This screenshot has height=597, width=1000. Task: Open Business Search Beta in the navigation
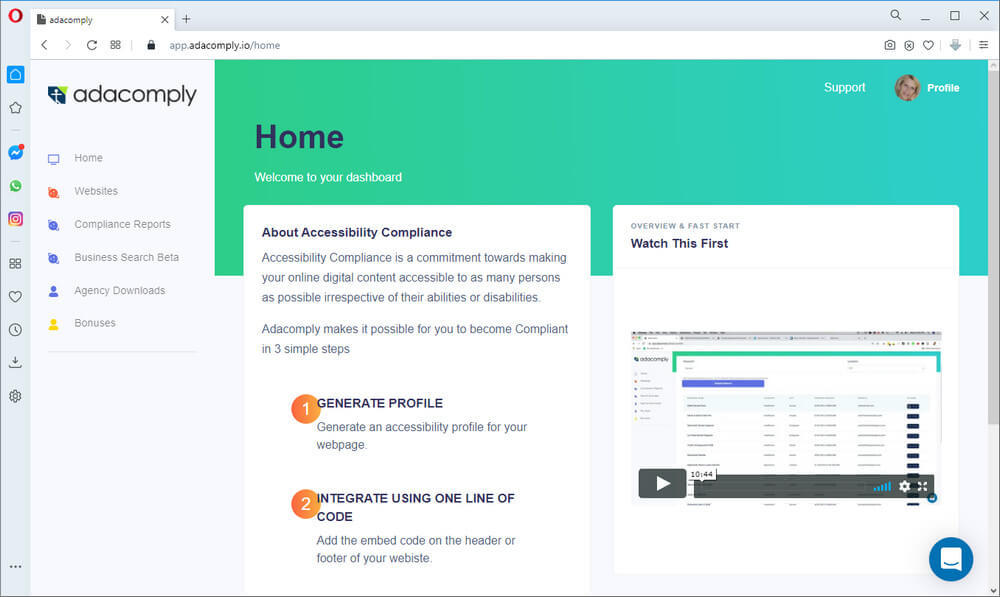[126, 257]
